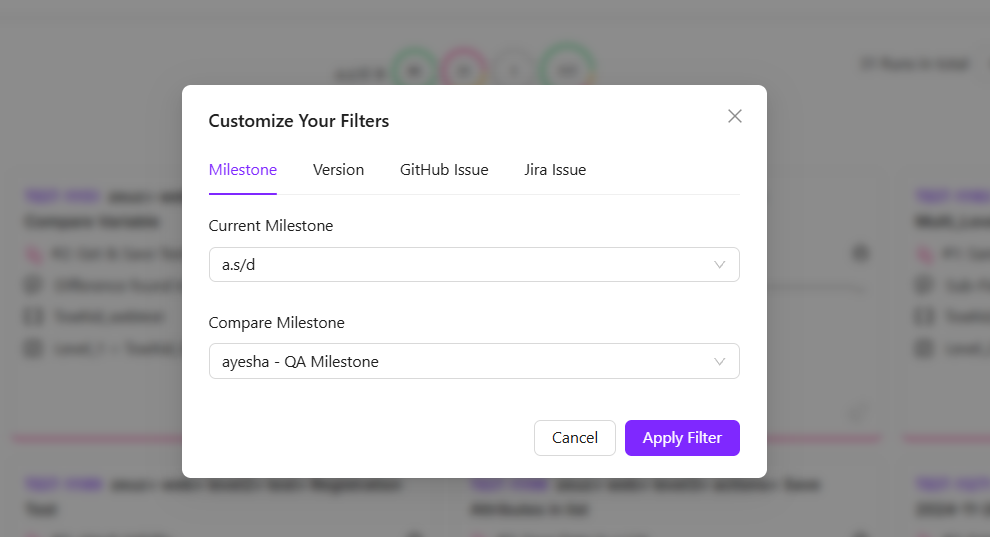This screenshot has height=537, width=990.
Task: Expand the Compare Milestone dropdown arrow
Action: (x=720, y=362)
